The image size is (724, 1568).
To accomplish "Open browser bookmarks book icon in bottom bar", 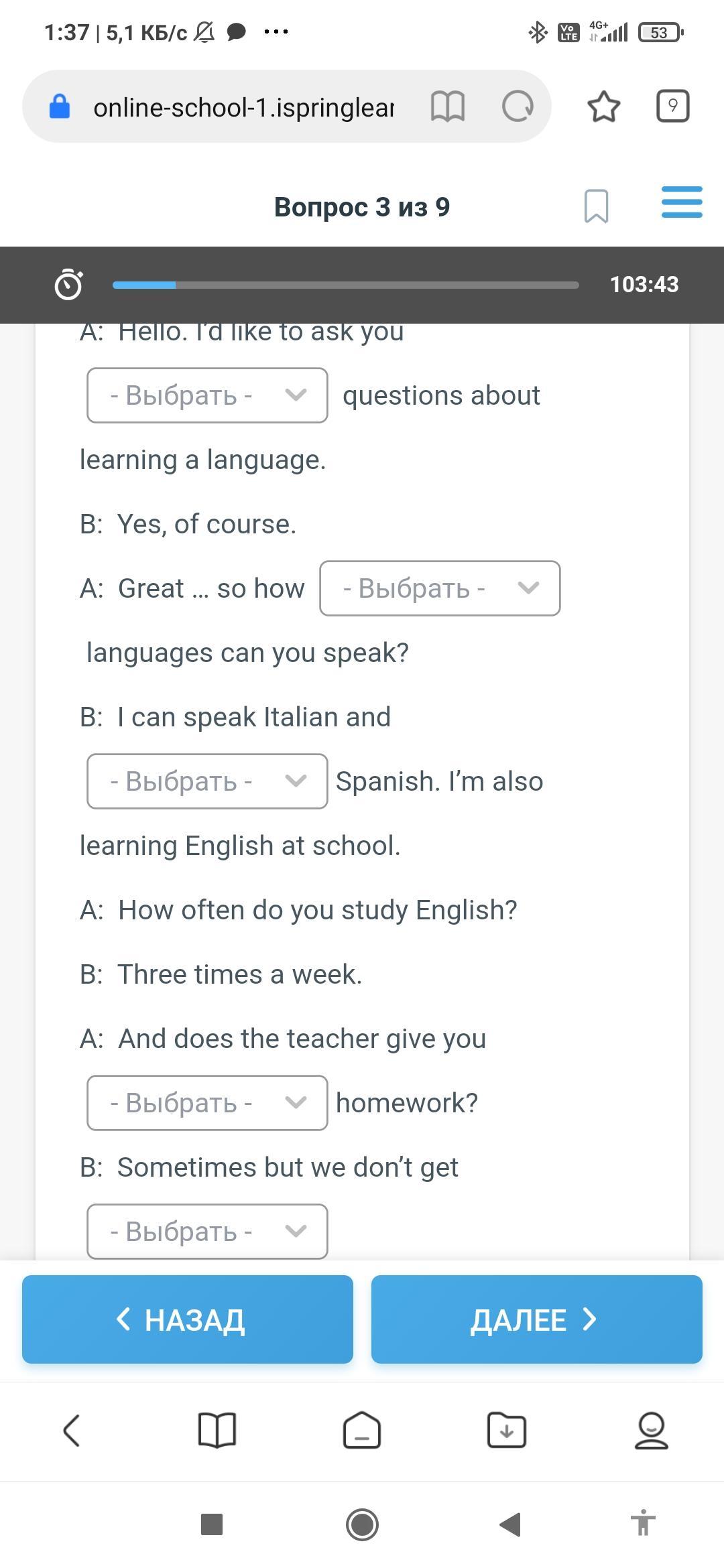I will click(217, 1431).
